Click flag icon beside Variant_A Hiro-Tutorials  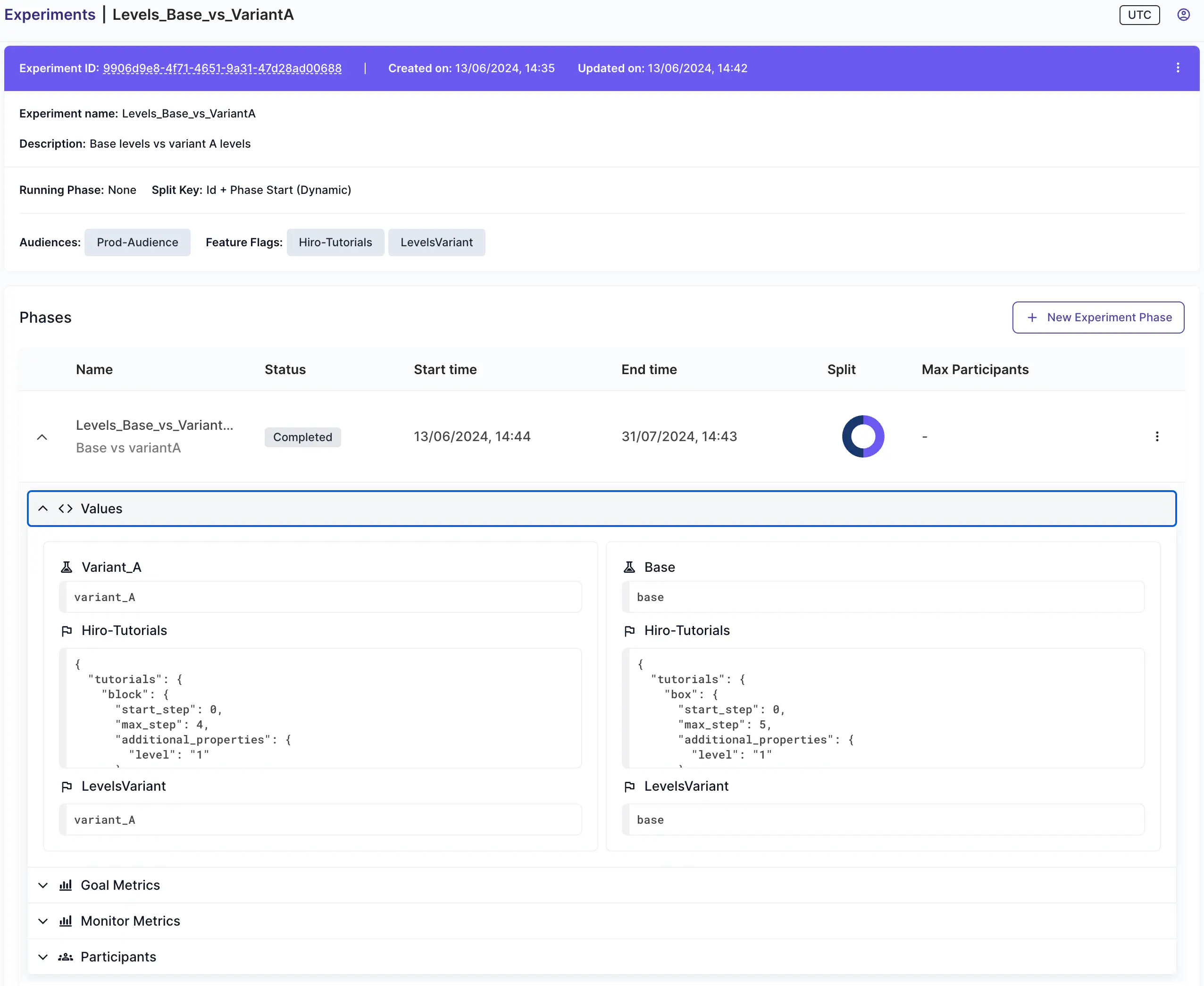(67, 630)
